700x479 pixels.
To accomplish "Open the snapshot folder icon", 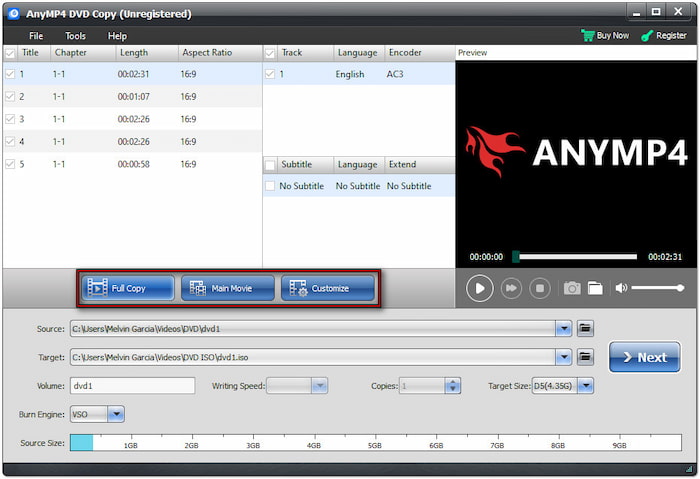I will point(595,288).
